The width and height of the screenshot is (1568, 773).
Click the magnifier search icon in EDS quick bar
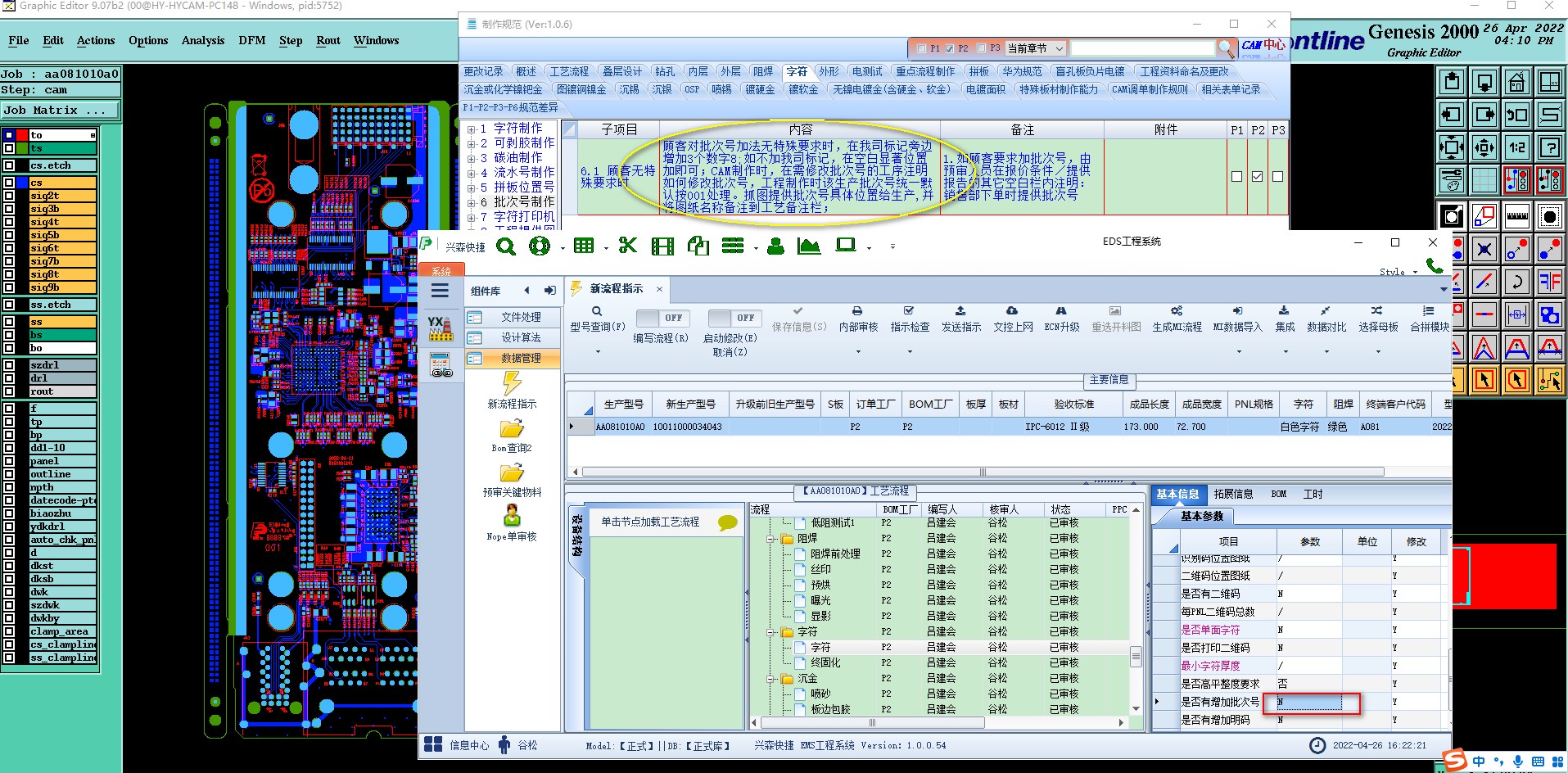tap(506, 246)
